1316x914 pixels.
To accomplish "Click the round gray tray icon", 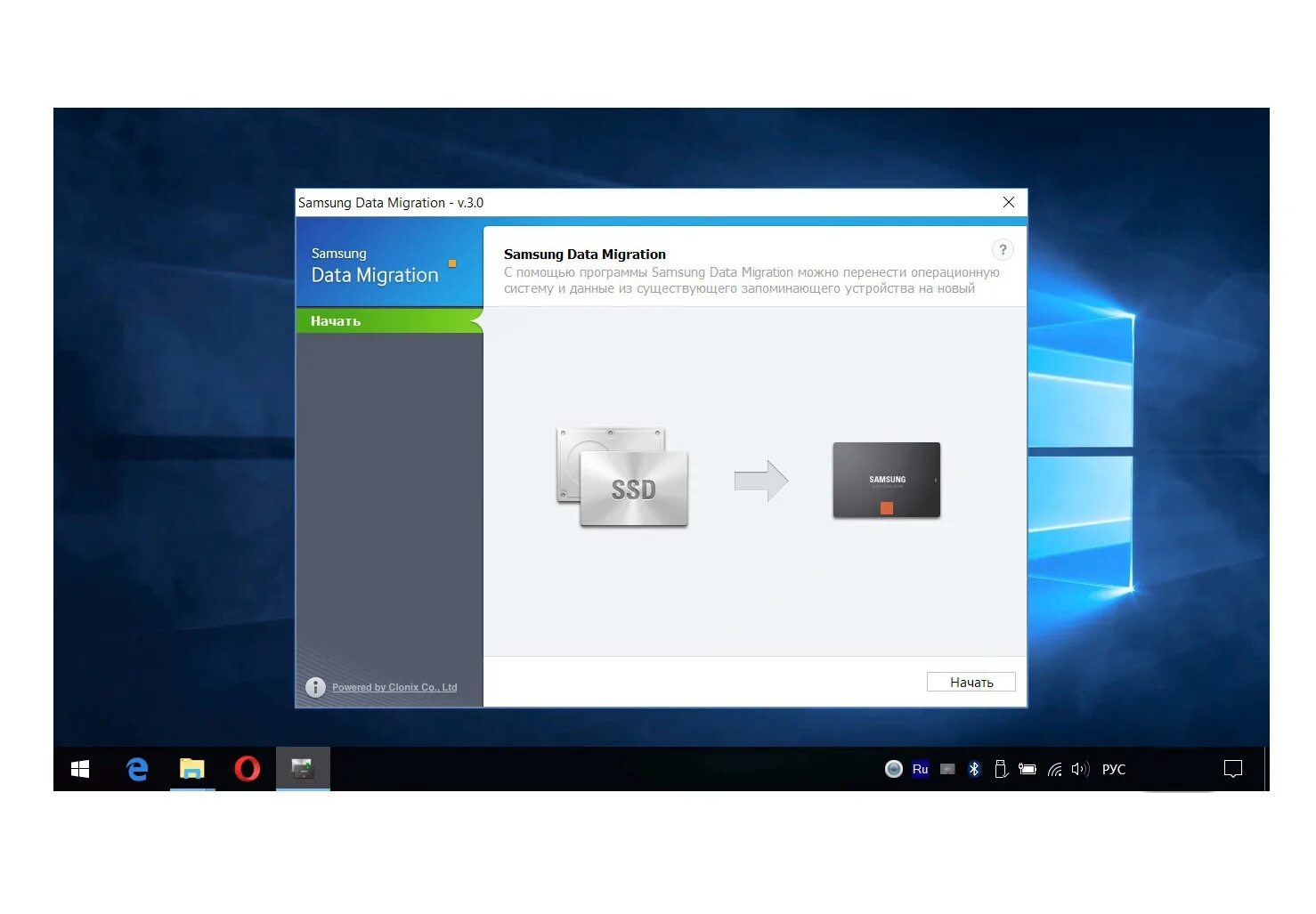I will [x=894, y=769].
